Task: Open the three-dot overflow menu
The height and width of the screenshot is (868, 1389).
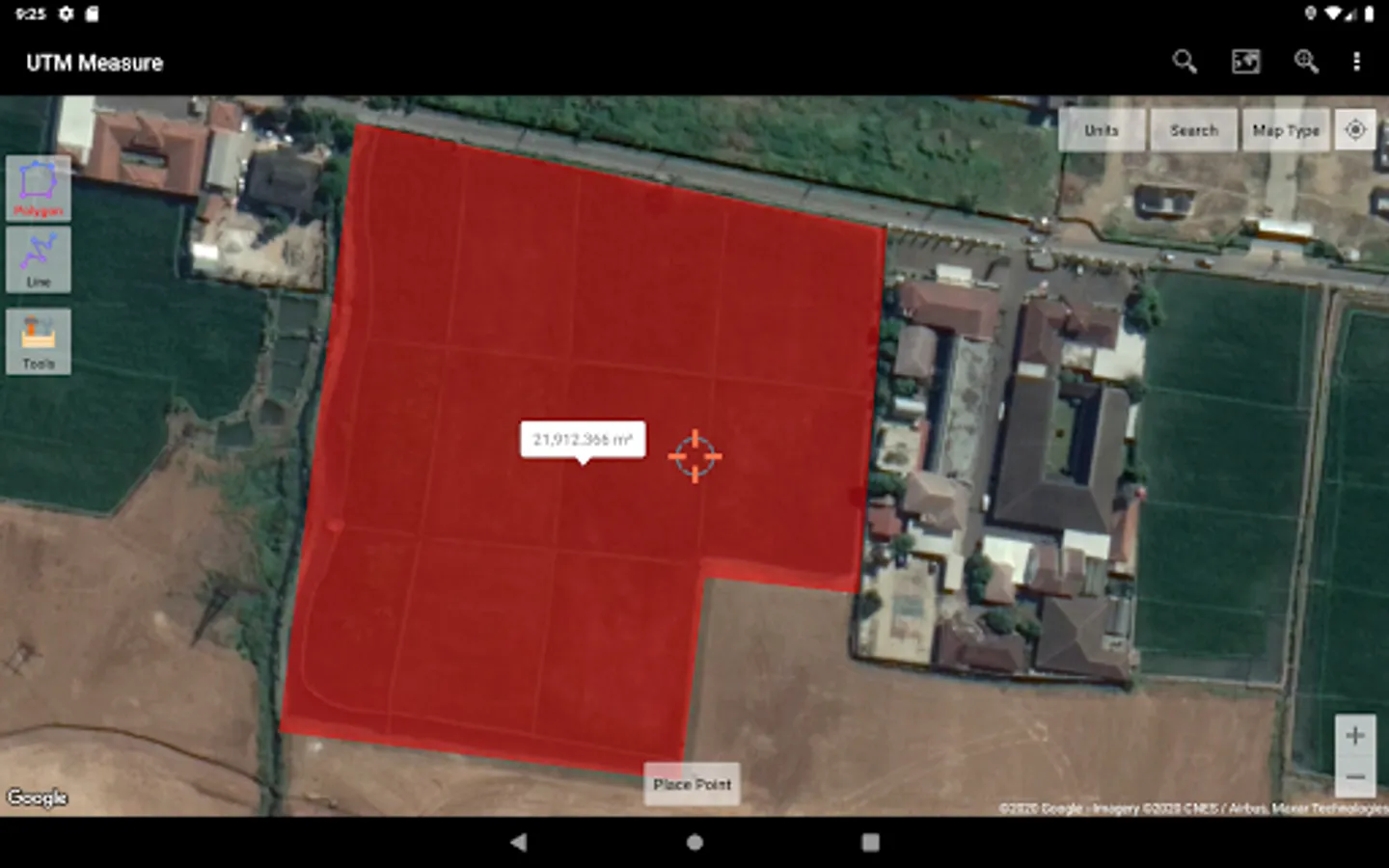Action: tap(1356, 63)
